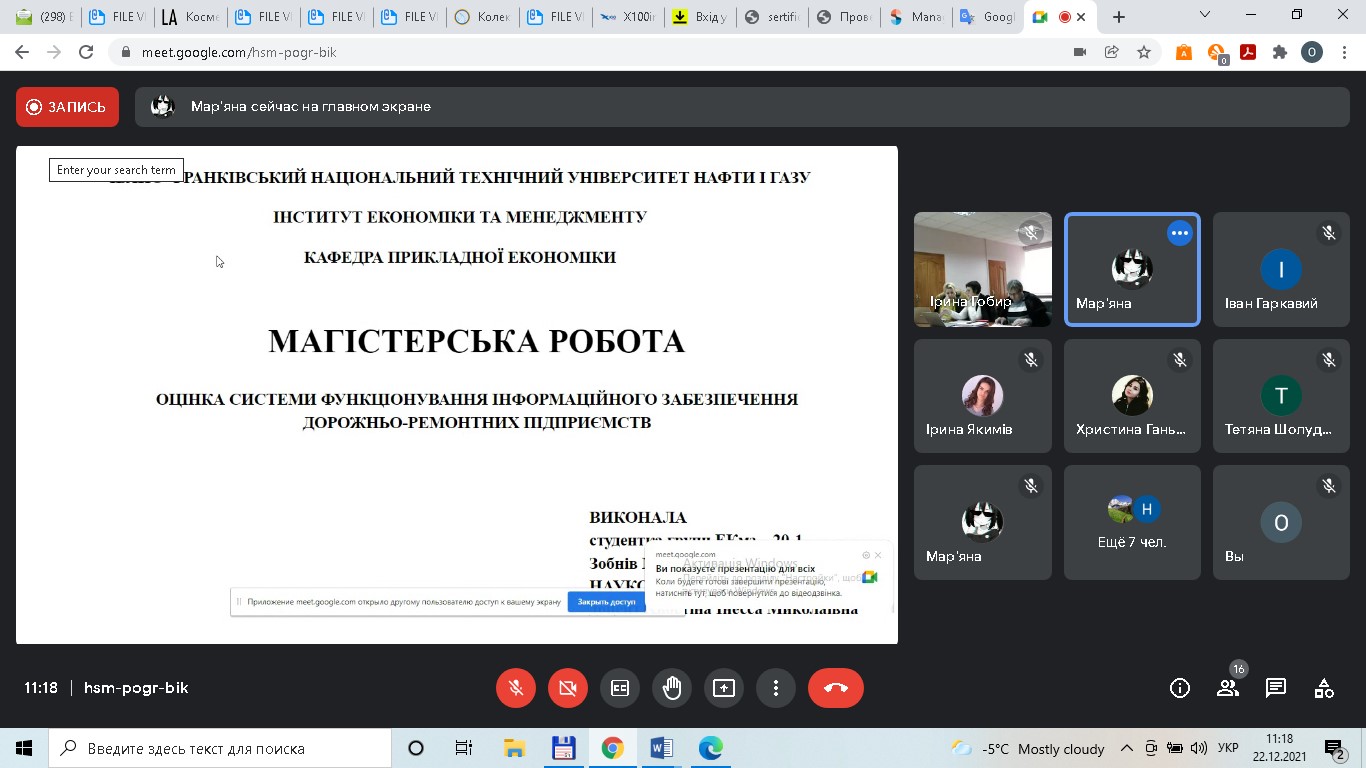Screen dimensions: 1366x768
Task: Open the Activities panel icon
Action: point(1323,688)
